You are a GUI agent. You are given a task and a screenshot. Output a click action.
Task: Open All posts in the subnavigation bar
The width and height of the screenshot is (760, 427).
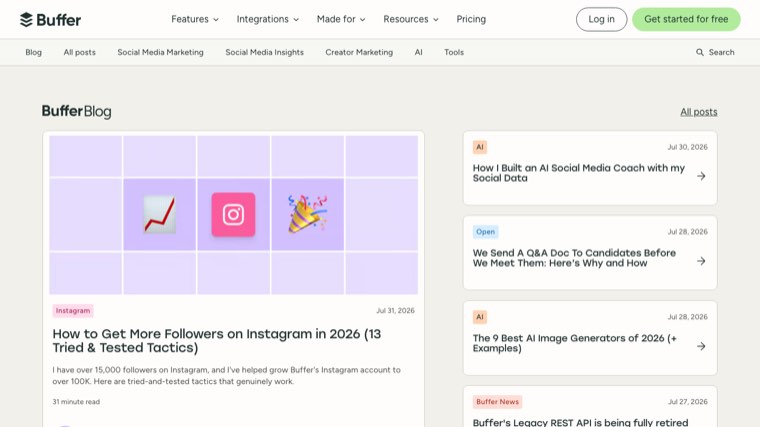coord(79,52)
